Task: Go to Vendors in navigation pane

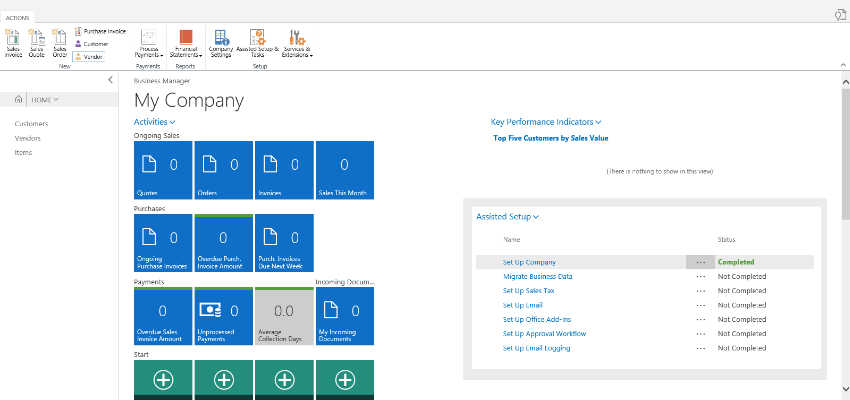Action: [28, 138]
